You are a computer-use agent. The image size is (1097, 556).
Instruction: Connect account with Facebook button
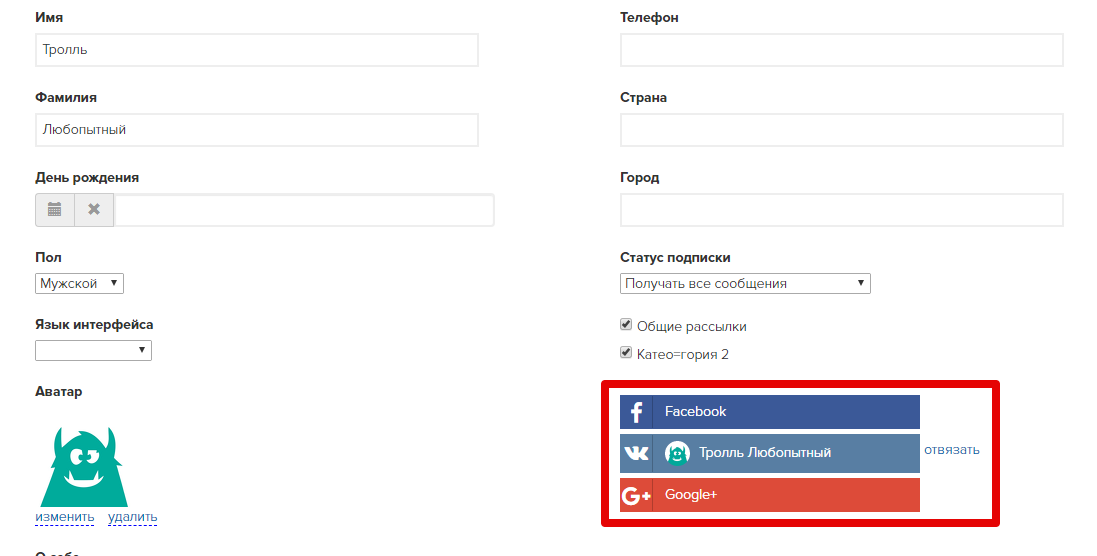tap(770, 412)
